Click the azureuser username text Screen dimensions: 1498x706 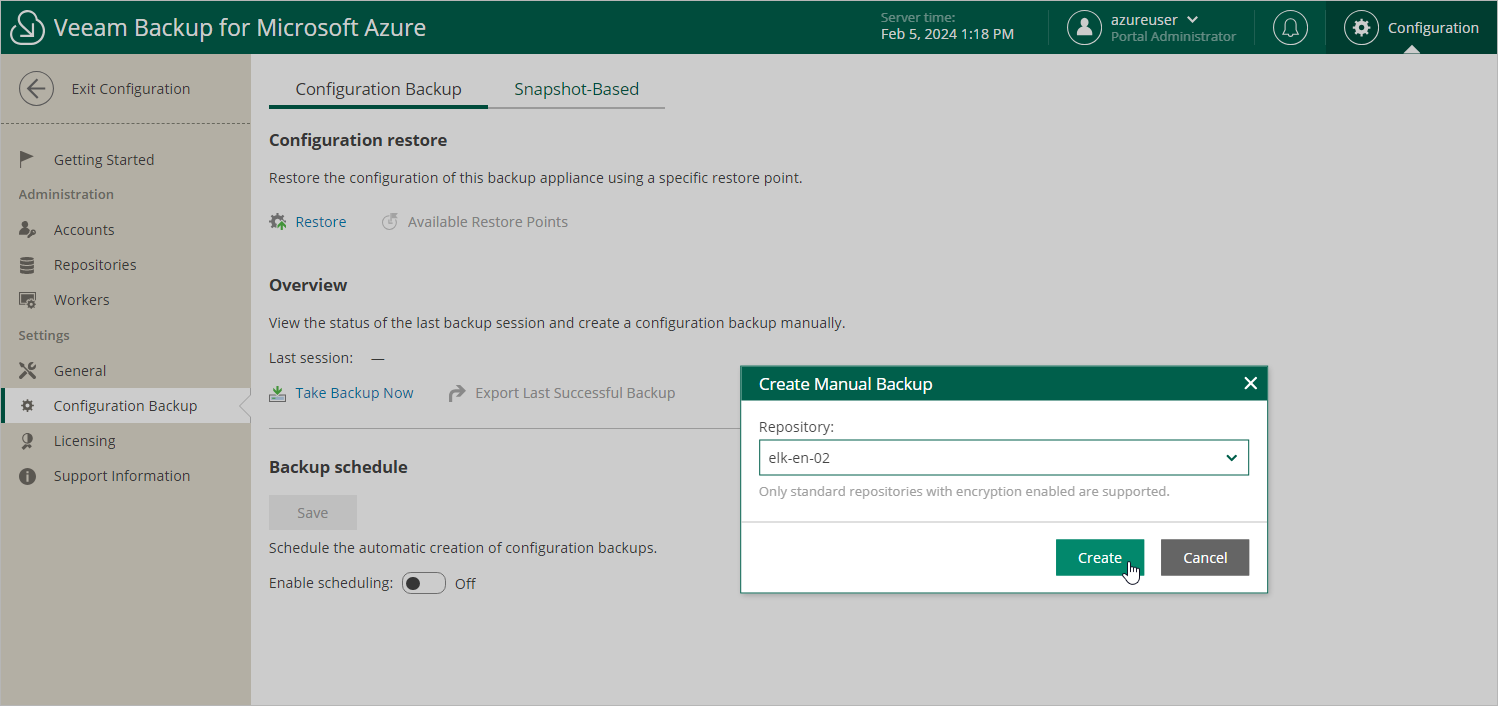tap(1144, 19)
